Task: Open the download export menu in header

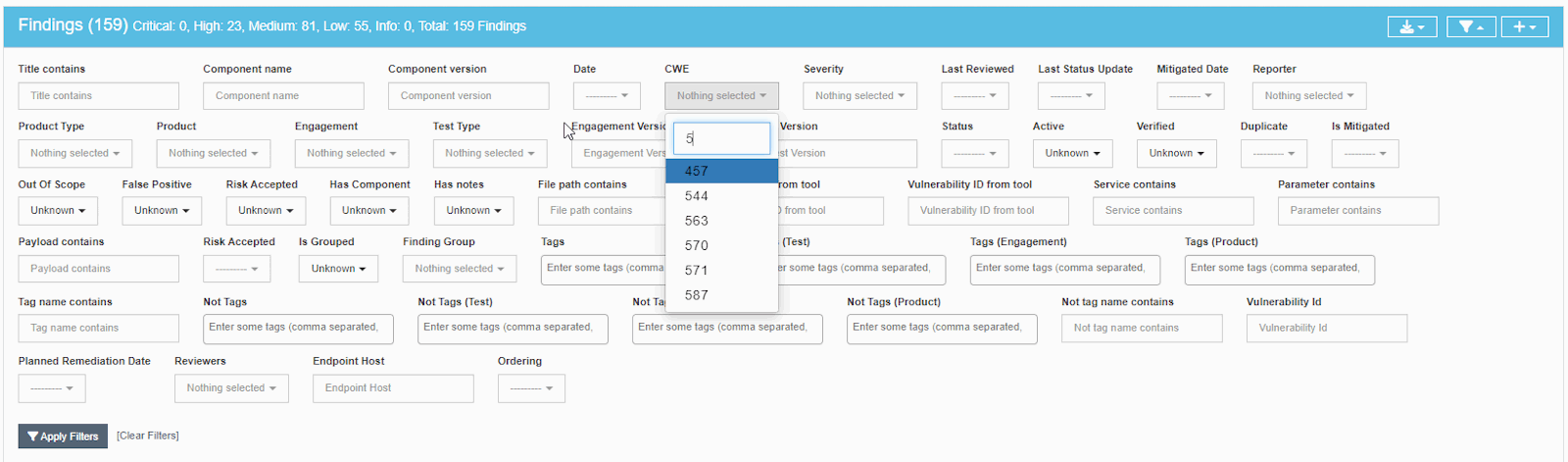Action: click(x=1411, y=26)
